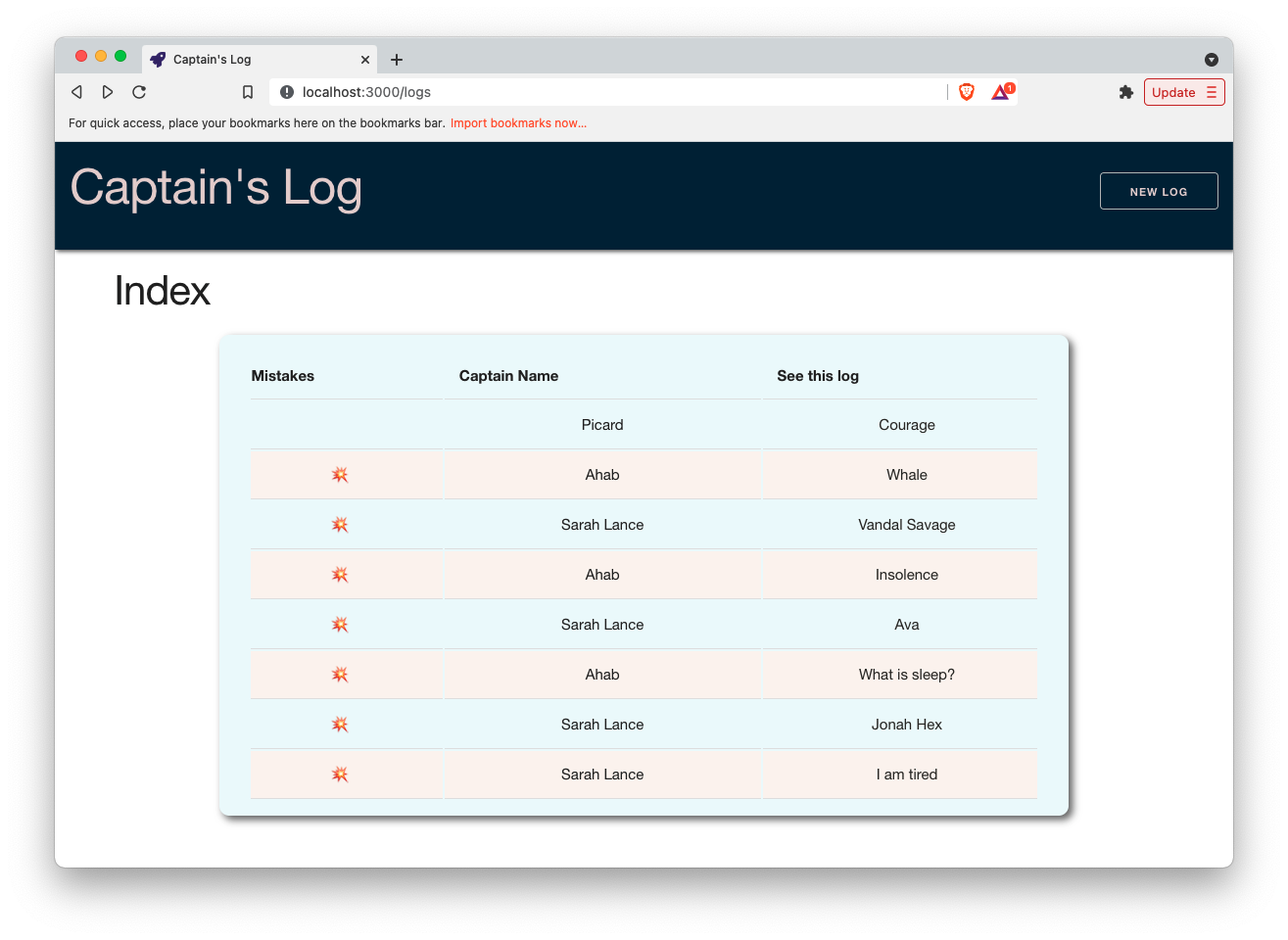The width and height of the screenshot is (1288, 940).
Task: Click mistake explosion icon in Vandal Savage row
Action: 340,525
